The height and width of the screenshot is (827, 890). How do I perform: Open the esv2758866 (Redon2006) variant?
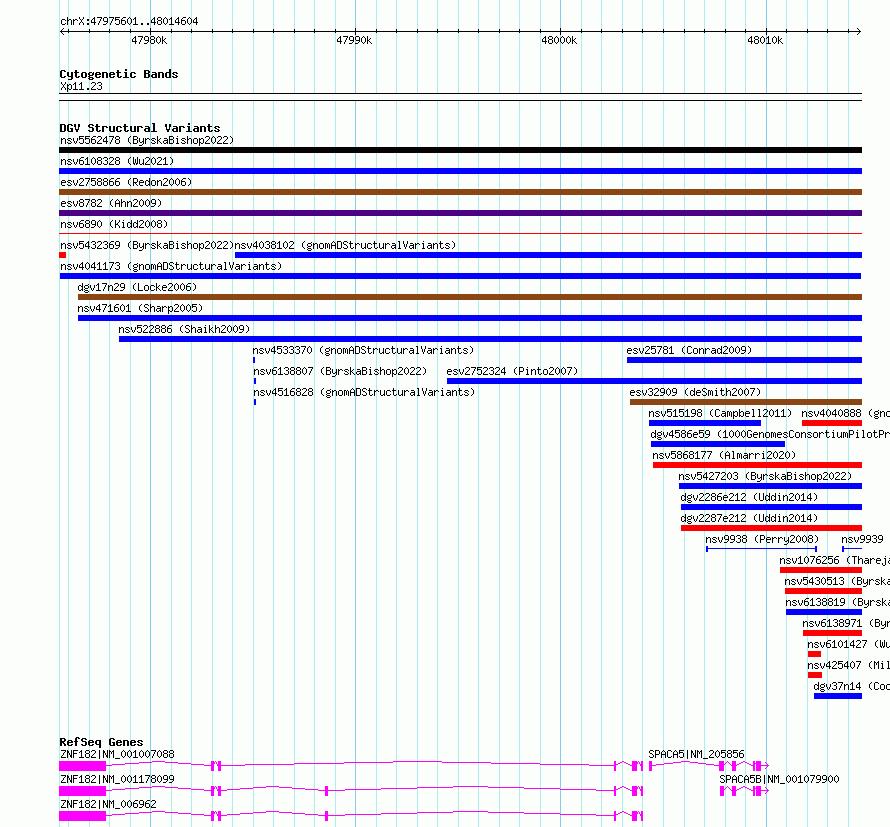[x=126, y=182]
